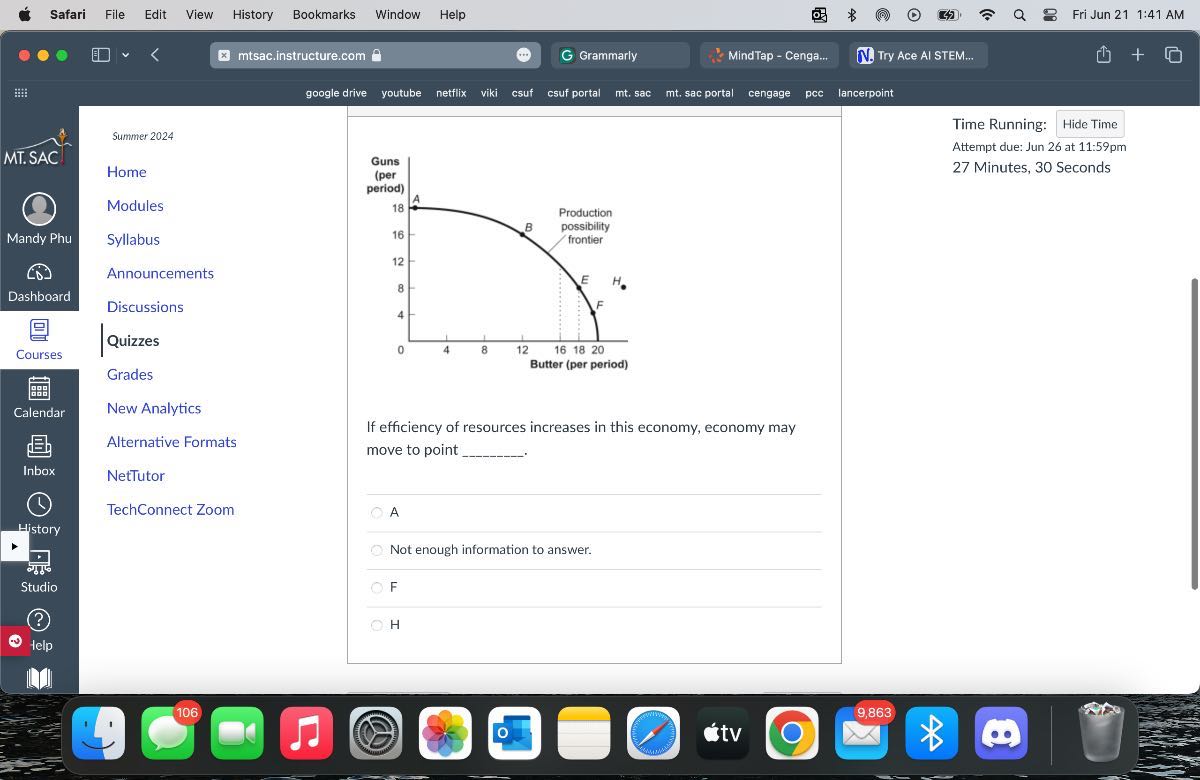Open the Canvas Inbox
This screenshot has height=780, width=1200.
click(39, 453)
